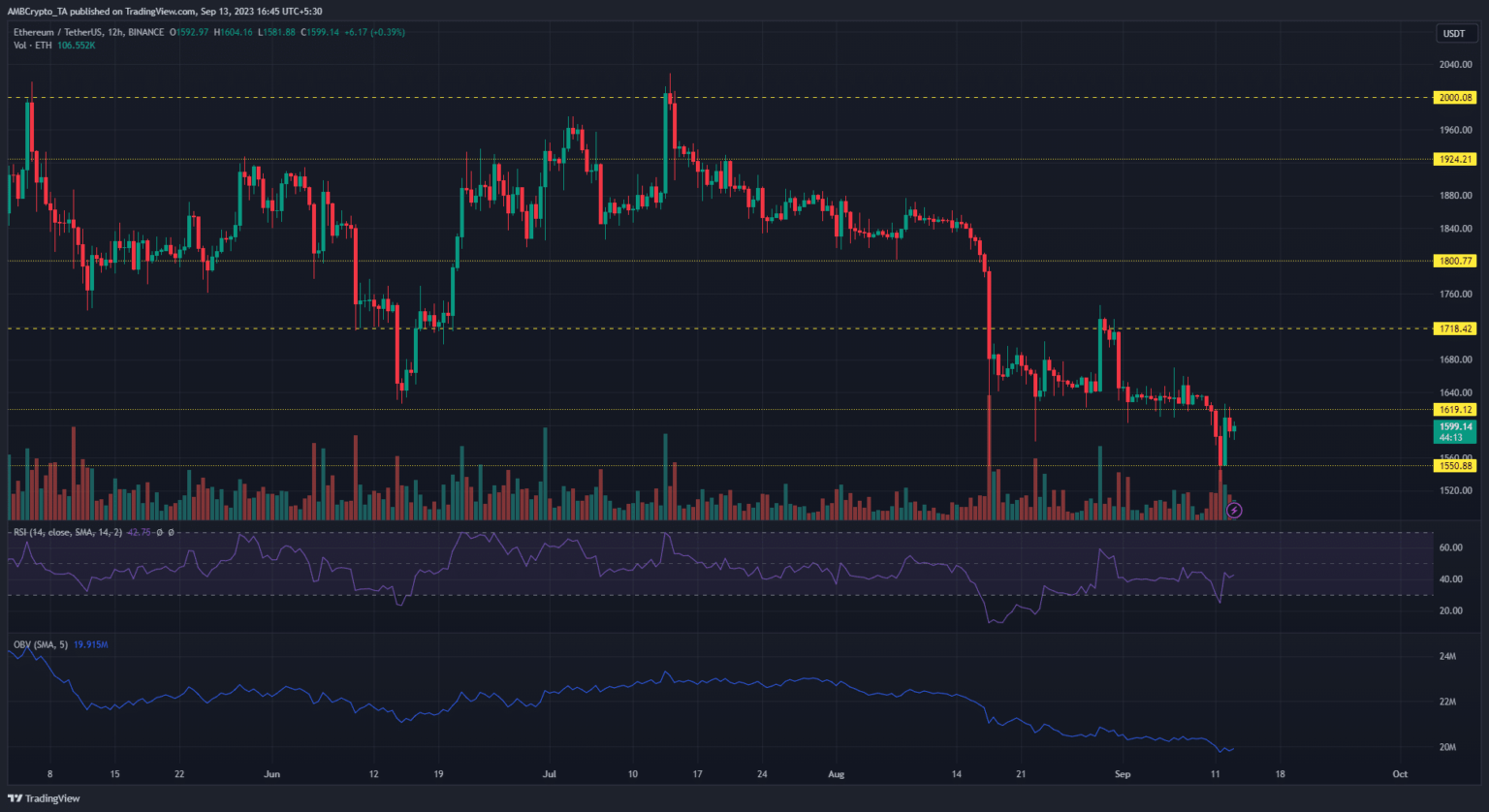
Task: Click the 2000.08 yellow price level label
Action: 1453,98
